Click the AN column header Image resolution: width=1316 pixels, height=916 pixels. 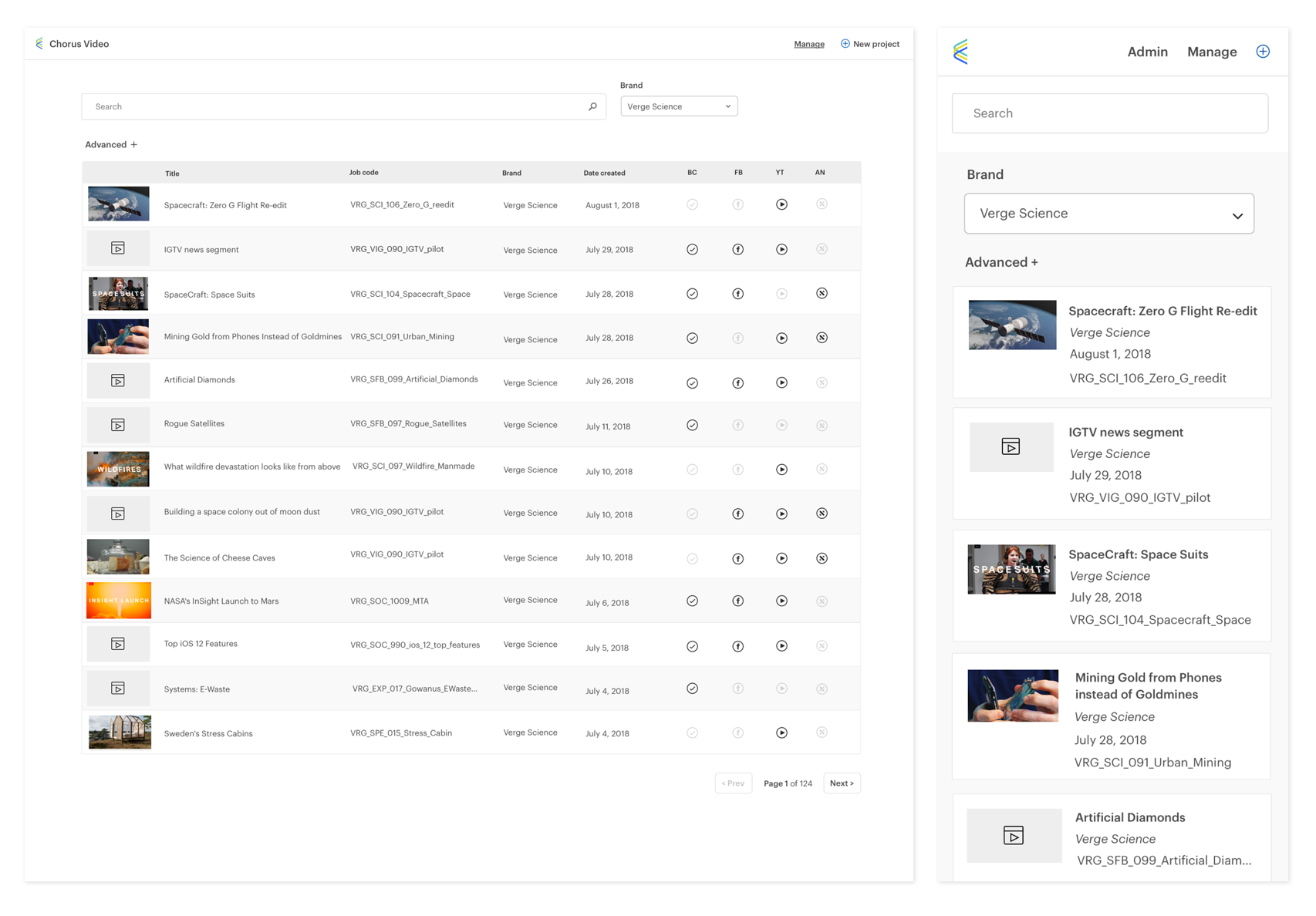[820, 173]
